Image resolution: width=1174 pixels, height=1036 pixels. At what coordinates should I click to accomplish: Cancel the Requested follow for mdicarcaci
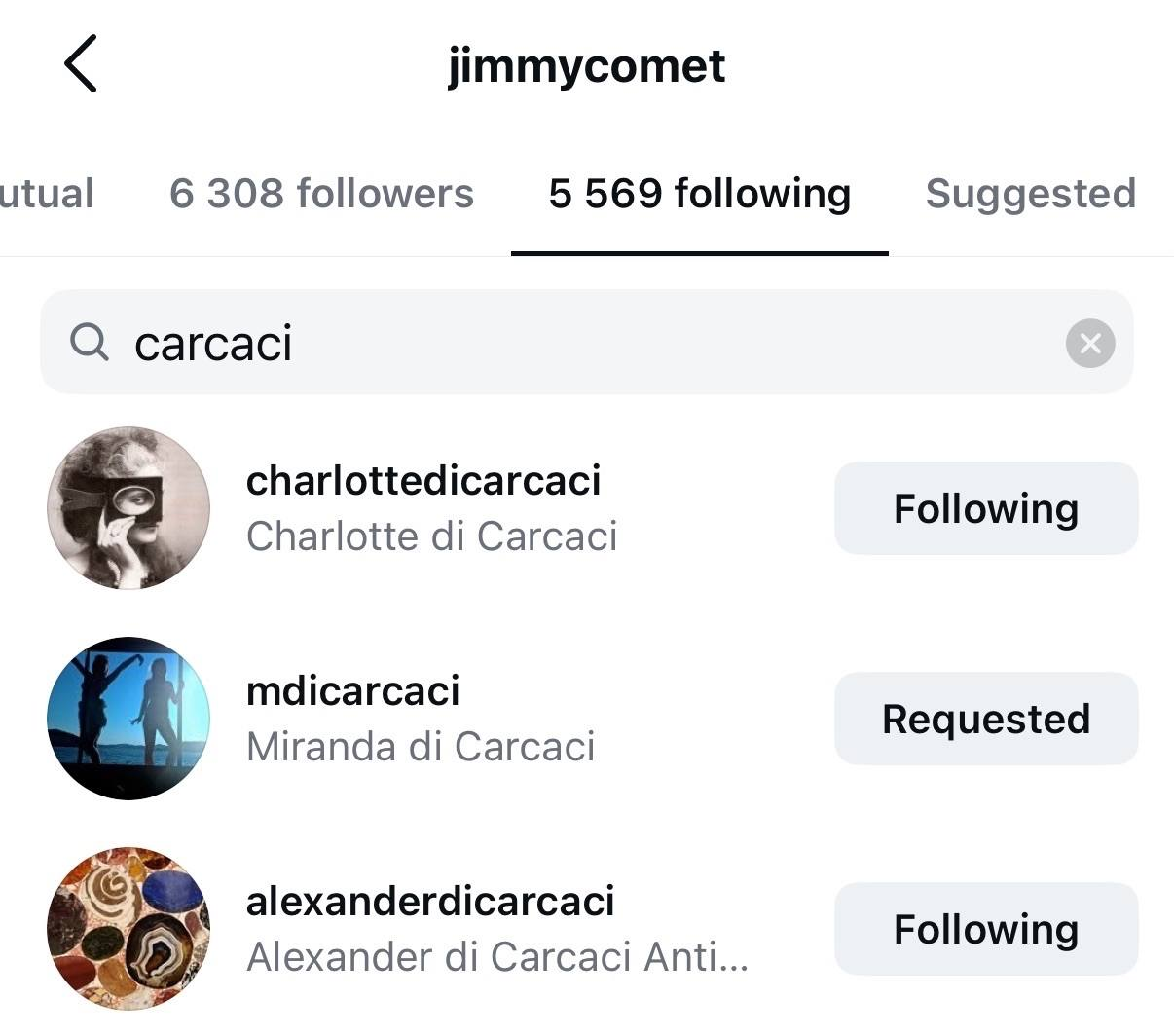pos(985,719)
